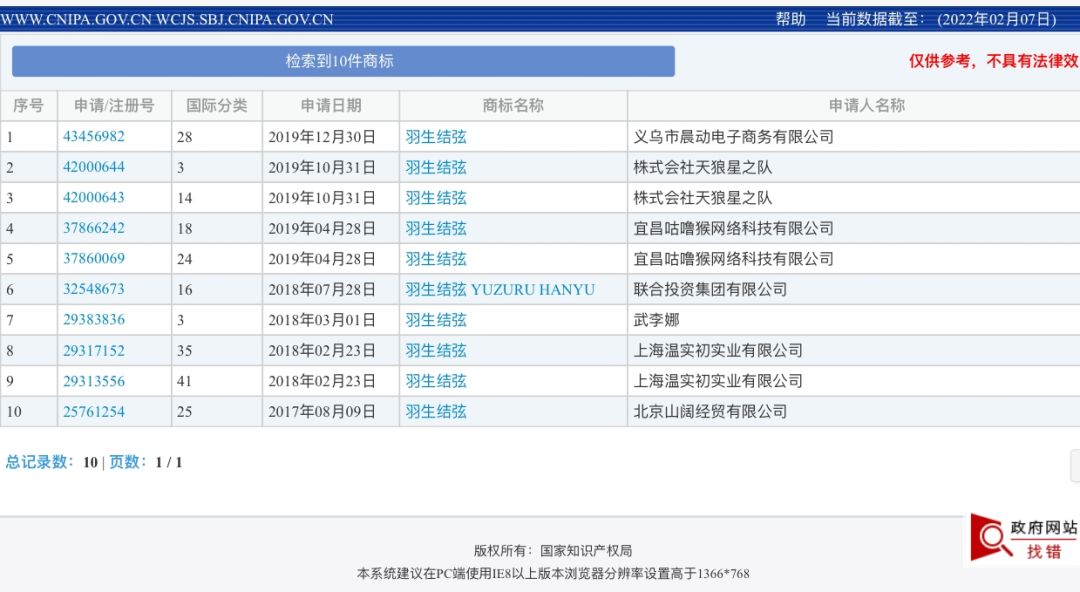Open trademark 羽生结弦 YUZURU HANYU
The width and height of the screenshot is (1080, 592).
click(x=500, y=289)
